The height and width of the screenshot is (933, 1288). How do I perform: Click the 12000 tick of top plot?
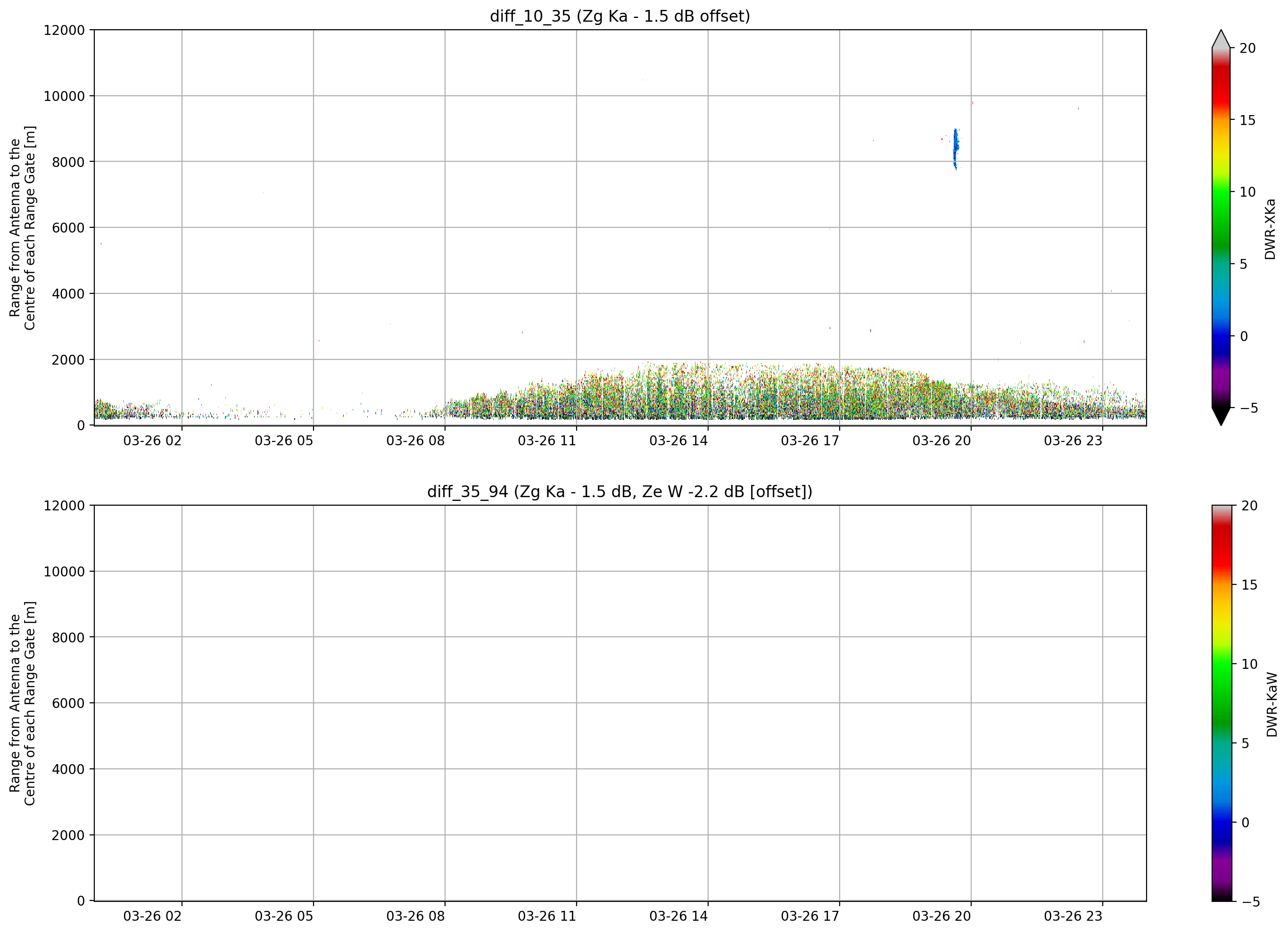point(64,30)
